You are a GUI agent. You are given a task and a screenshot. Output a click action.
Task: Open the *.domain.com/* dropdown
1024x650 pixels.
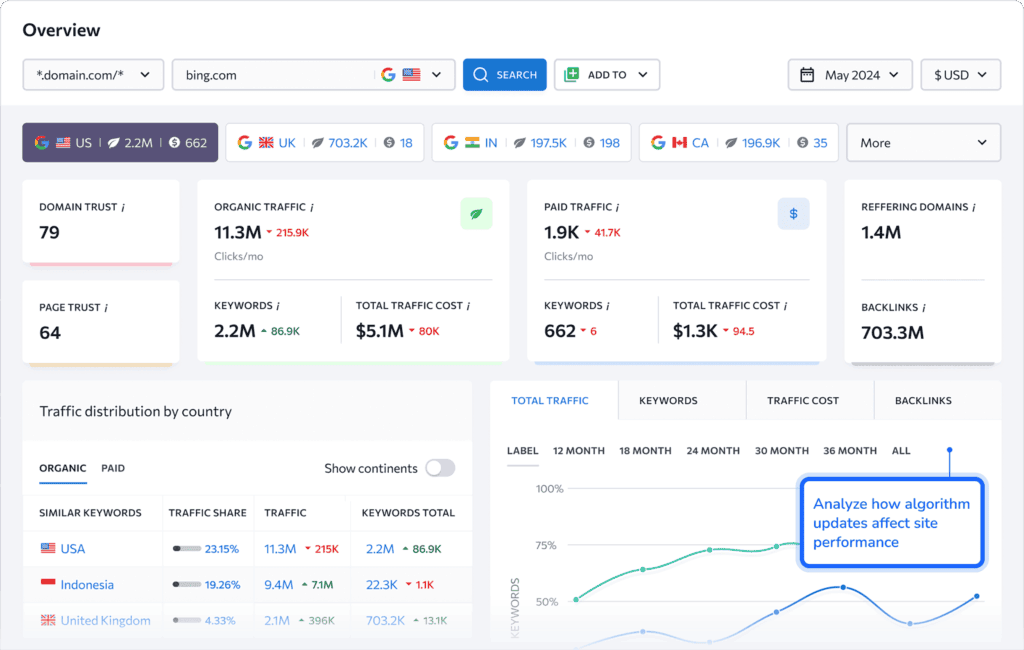[x=93, y=74]
